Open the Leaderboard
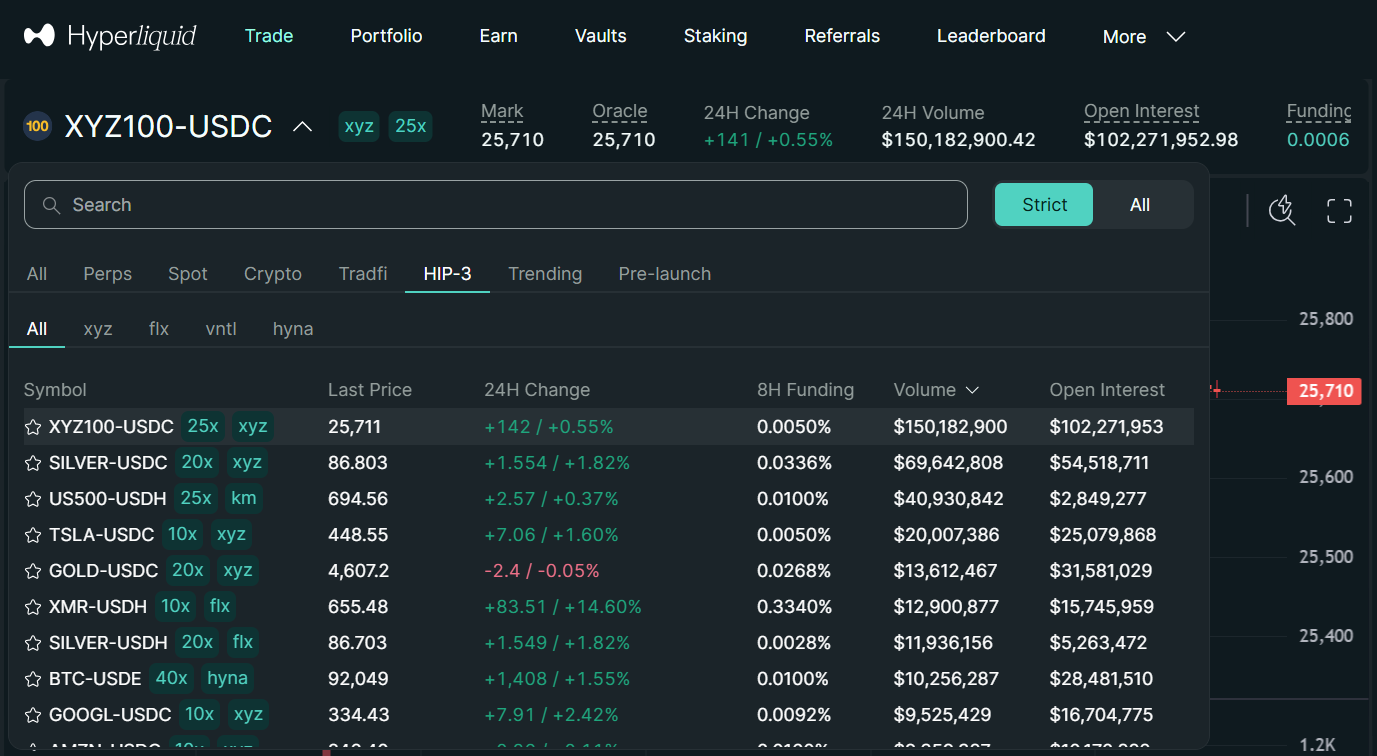1377x756 pixels. click(991, 36)
